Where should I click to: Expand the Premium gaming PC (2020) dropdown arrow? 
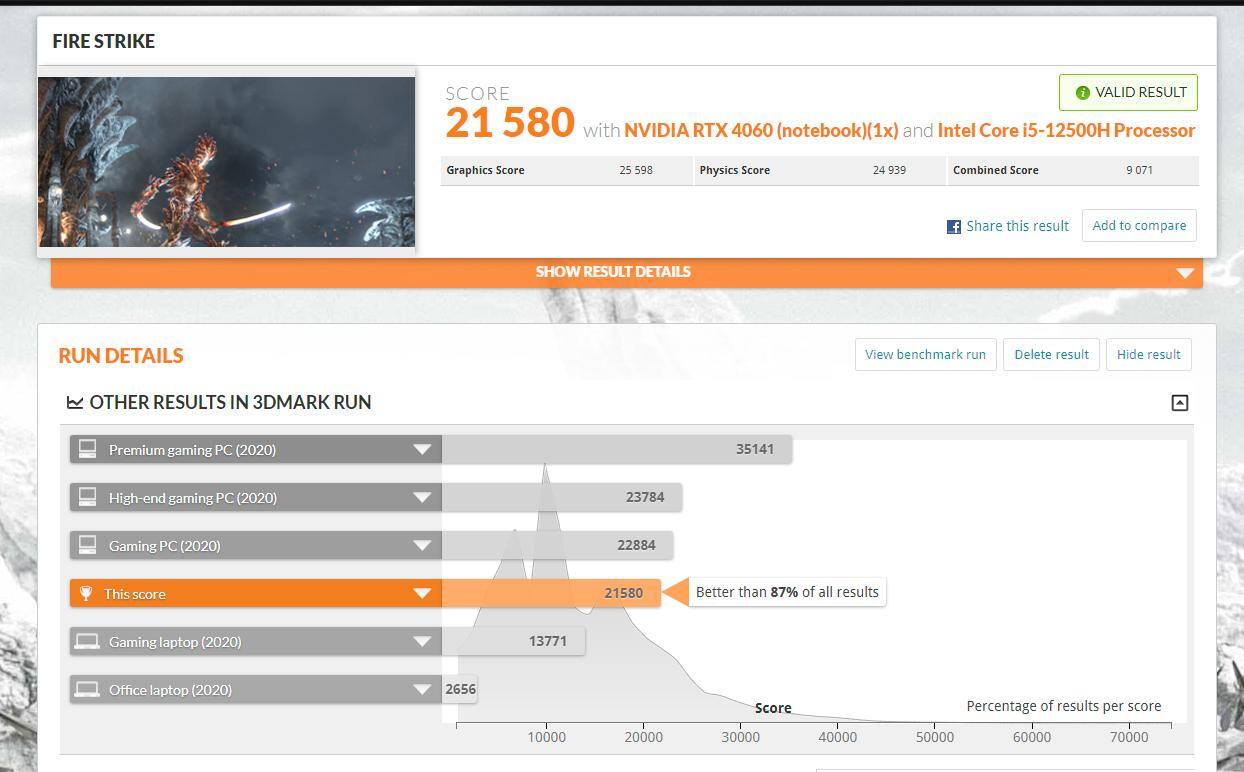point(422,450)
